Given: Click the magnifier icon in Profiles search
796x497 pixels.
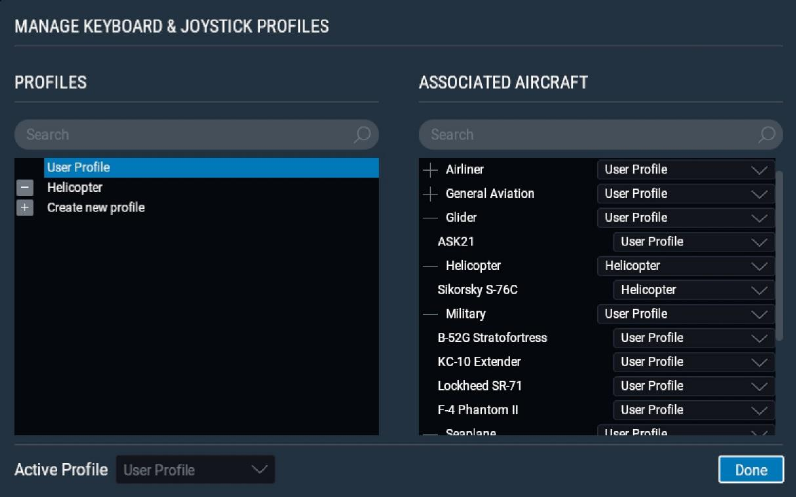Looking at the screenshot, I should click(362, 135).
